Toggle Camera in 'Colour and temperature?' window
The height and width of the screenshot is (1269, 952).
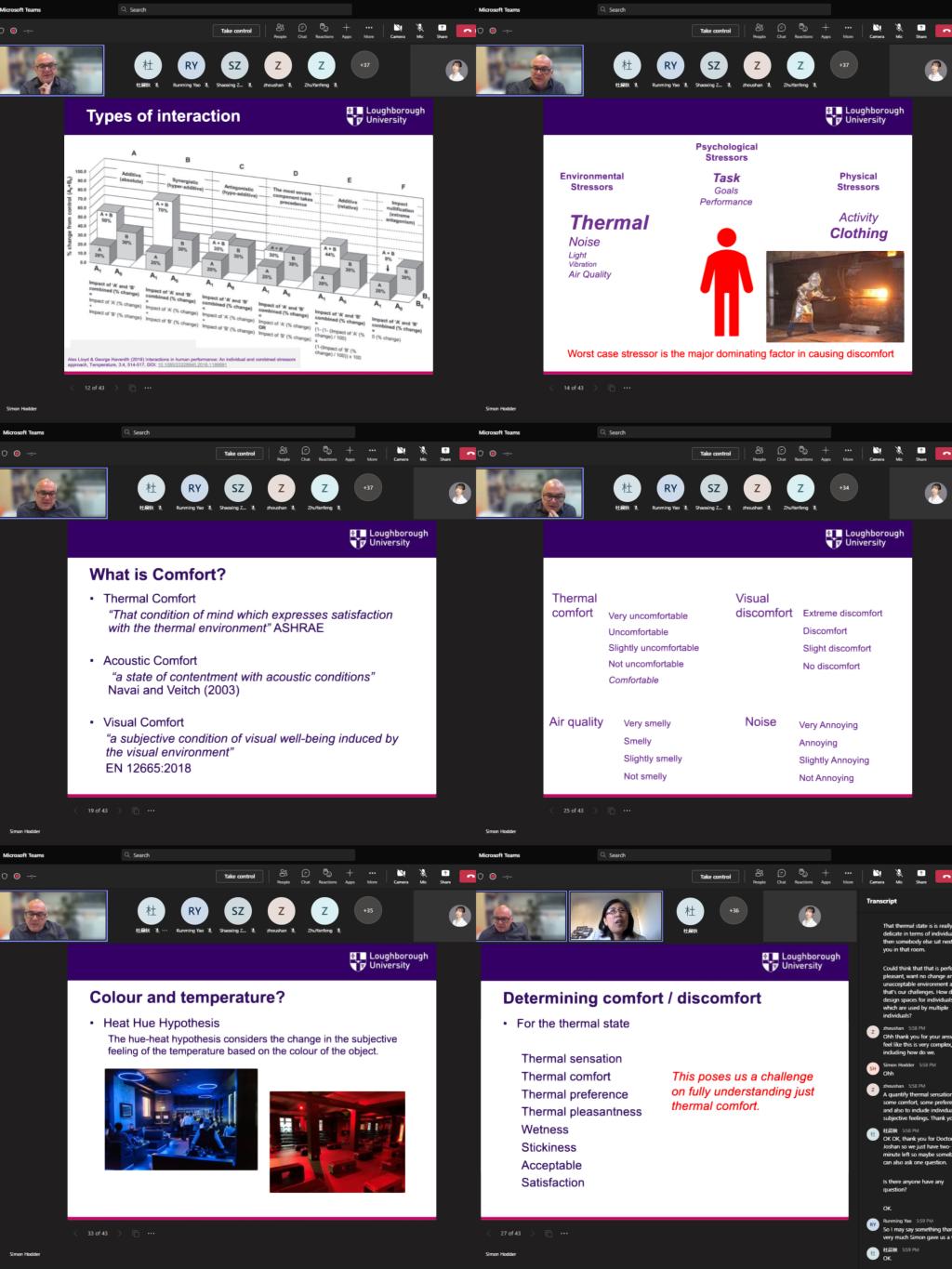(401, 876)
